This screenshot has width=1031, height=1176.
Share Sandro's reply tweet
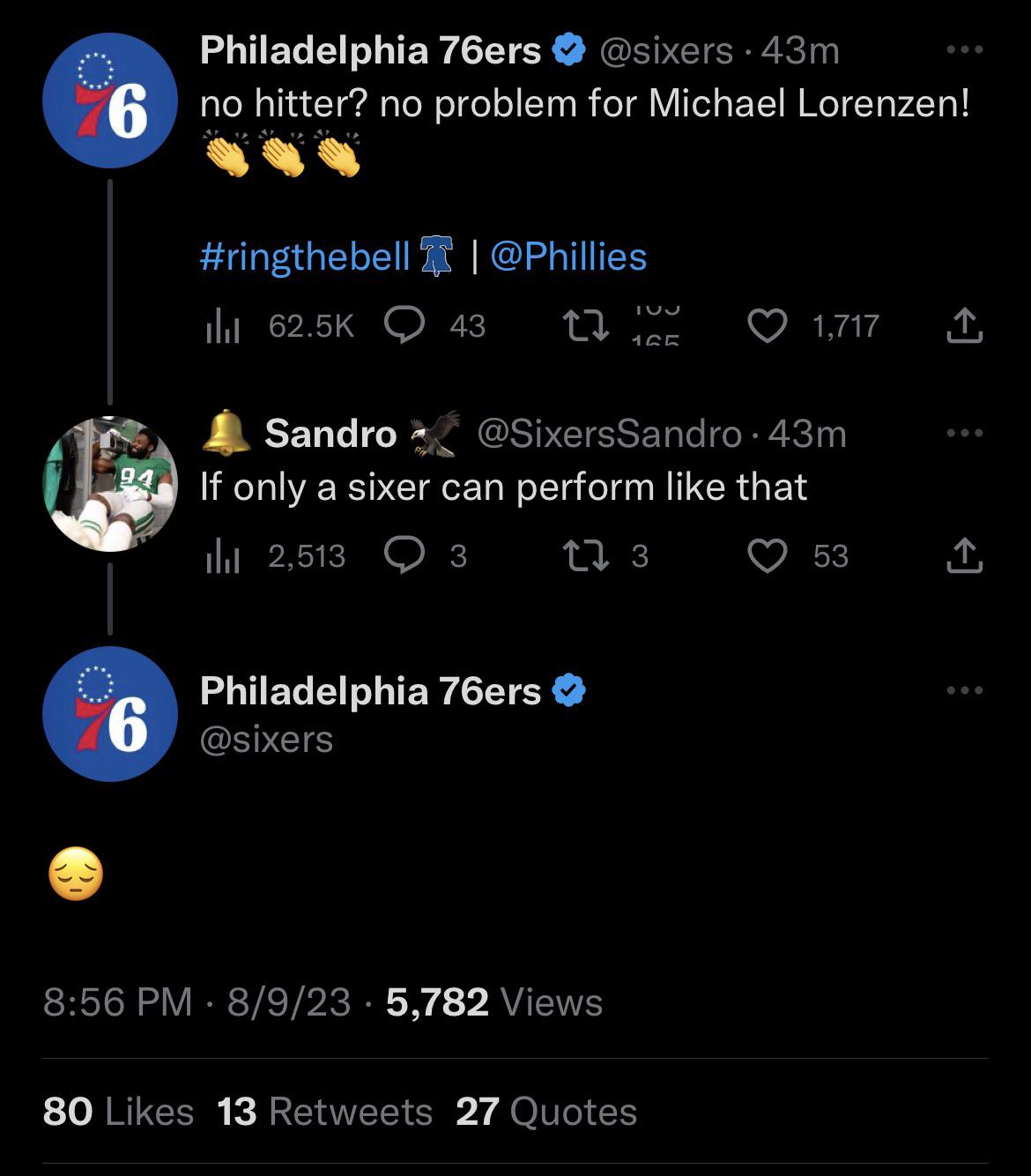point(964,556)
